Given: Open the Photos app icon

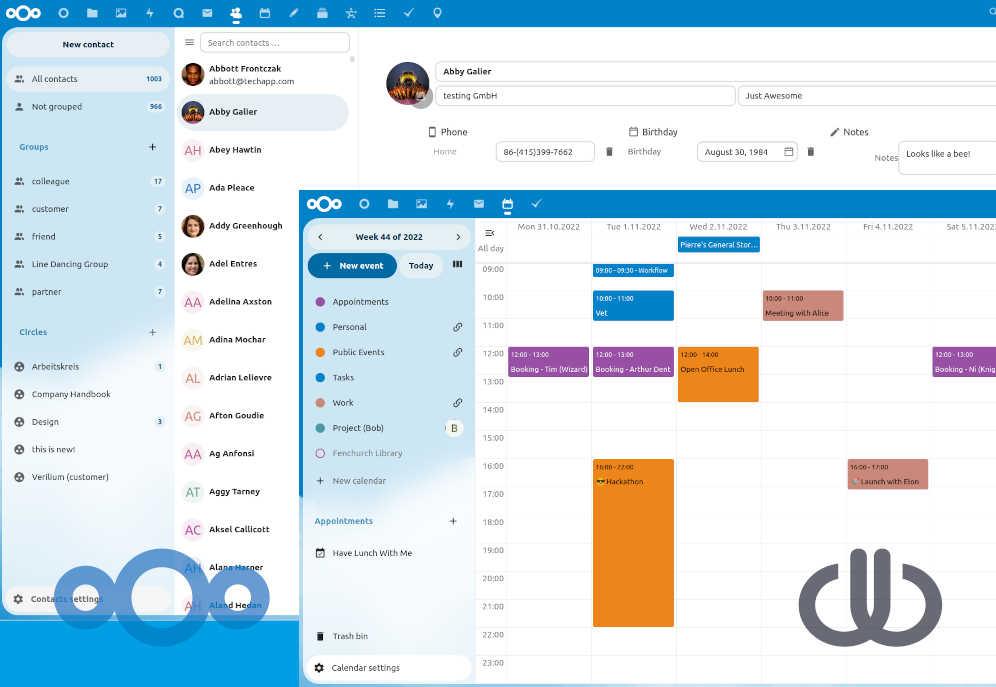Looking at the screenshot, I should pos(121,13).
